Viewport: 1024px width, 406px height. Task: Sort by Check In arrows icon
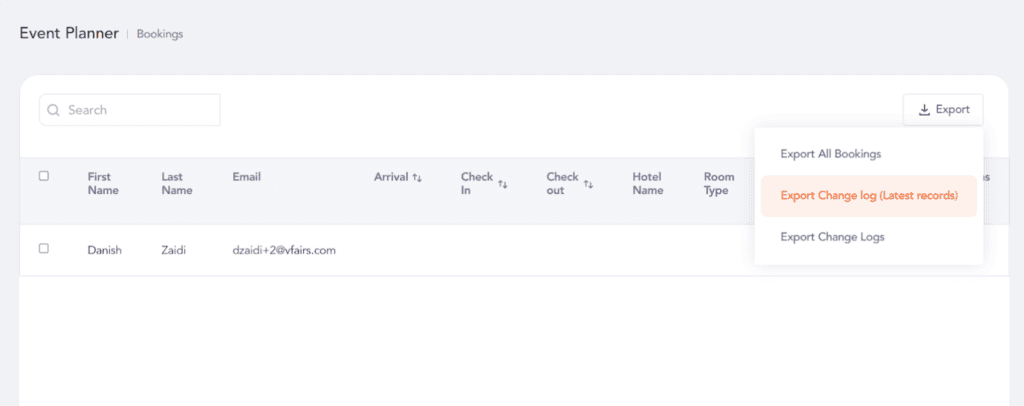pos(503,185)
